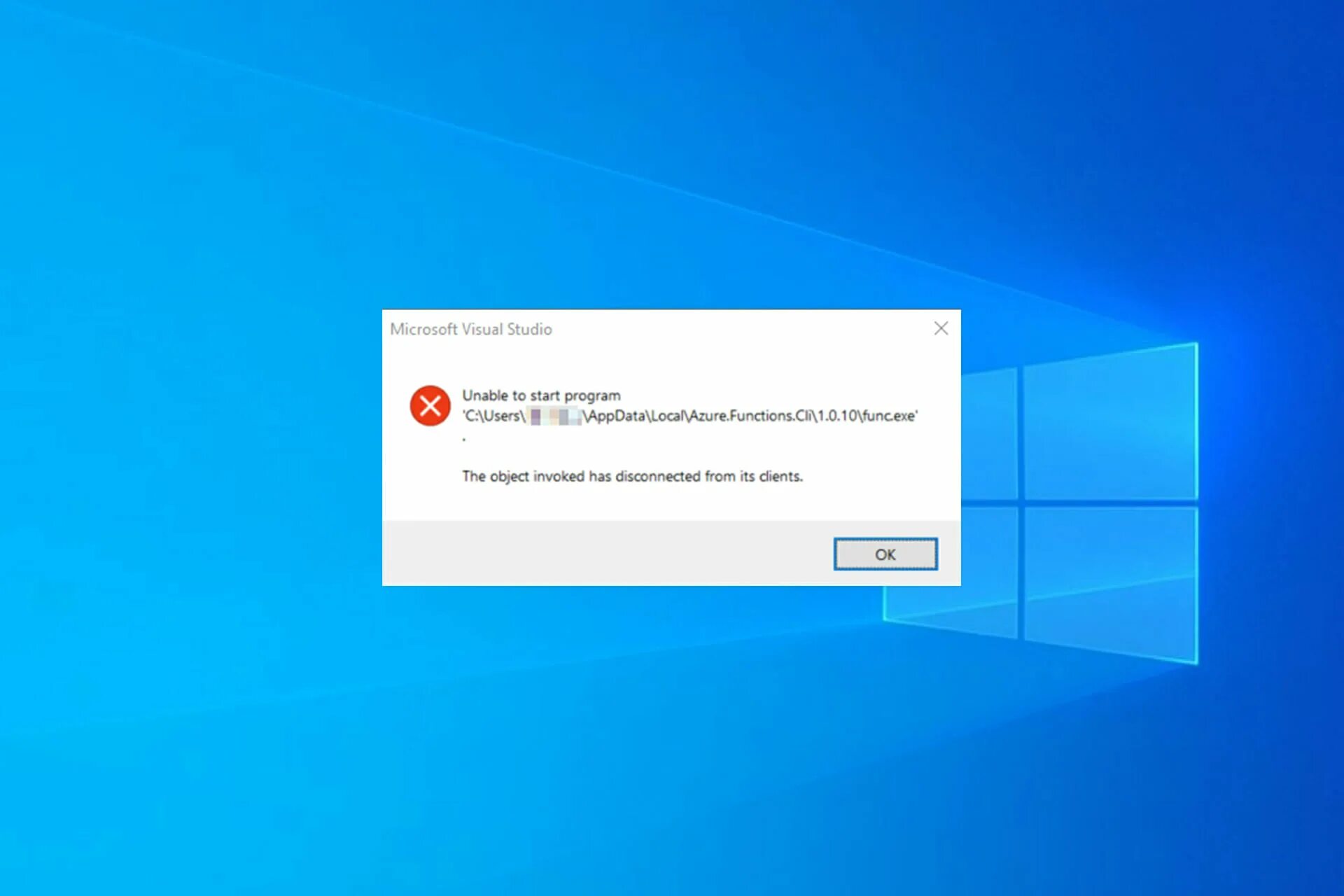The height and width of the screenshot is (896, 1344).
Task: Select the Azure Functions CLI path reference
Action: (x=686, y=416)
